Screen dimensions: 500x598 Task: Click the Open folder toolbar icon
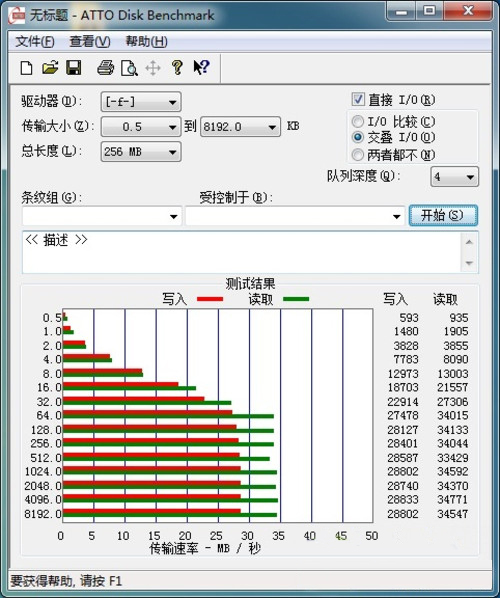(50, 68)
